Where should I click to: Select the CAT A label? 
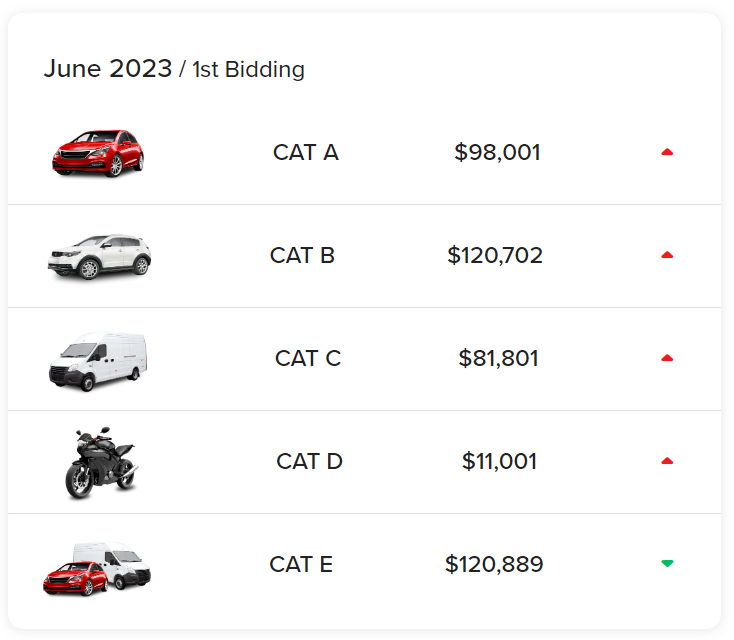[305, 152]
